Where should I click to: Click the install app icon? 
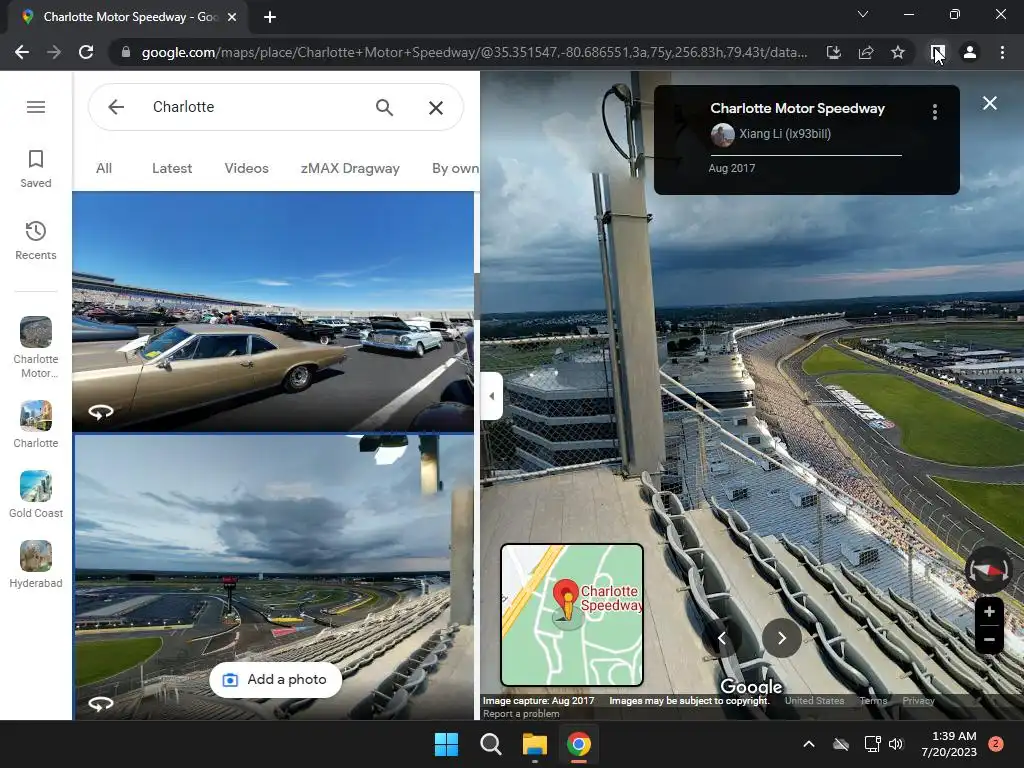tap(833, 52)
